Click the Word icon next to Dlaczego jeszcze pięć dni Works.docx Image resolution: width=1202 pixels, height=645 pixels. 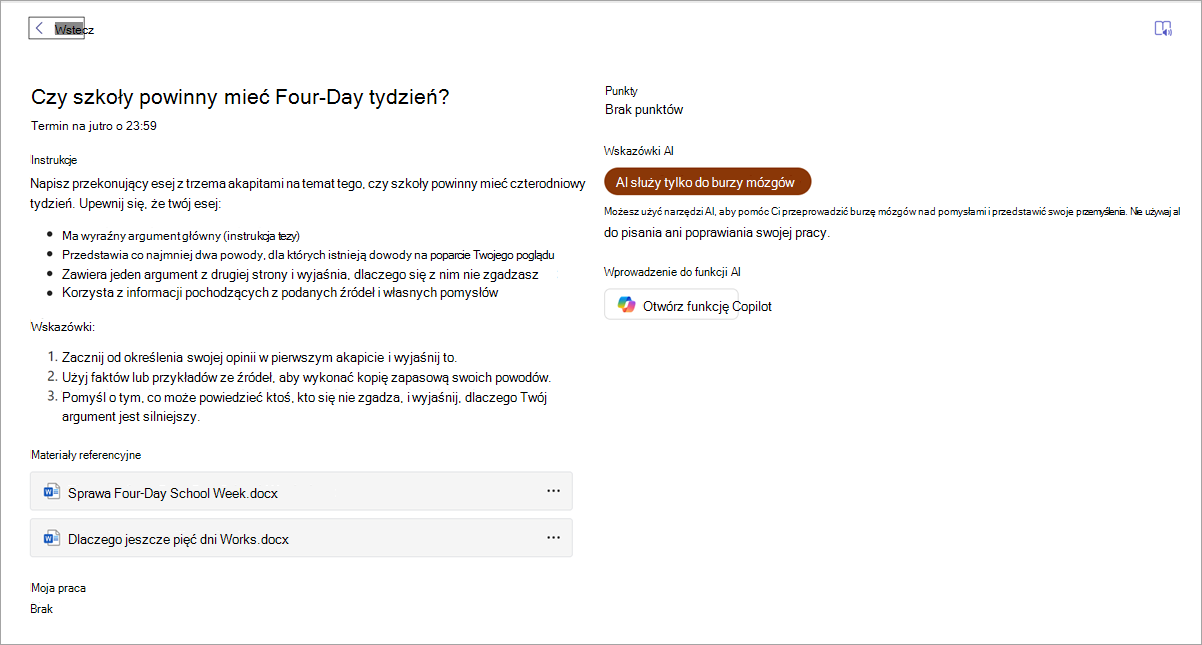[52, 538]
